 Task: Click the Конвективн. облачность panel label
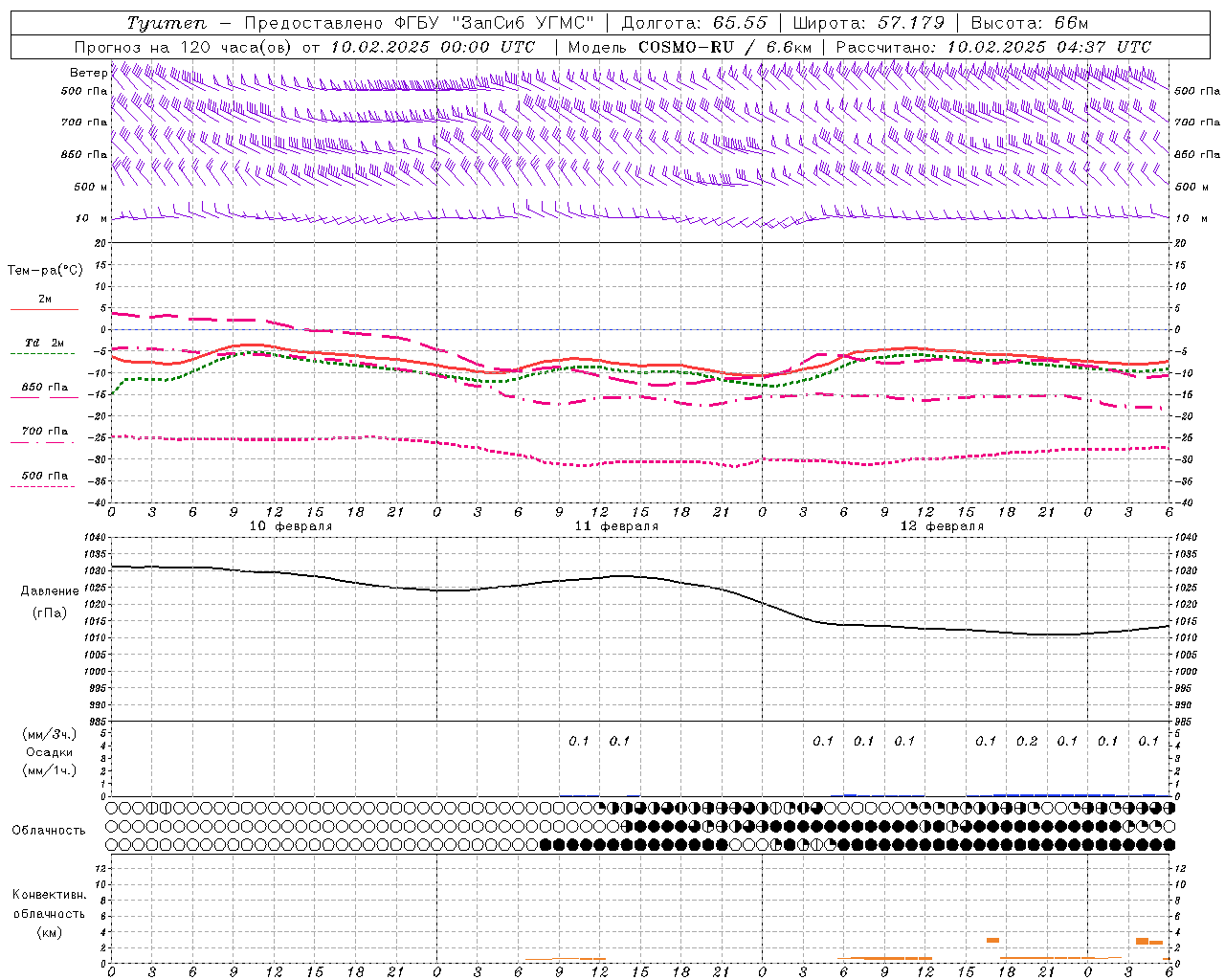[49, 913]
